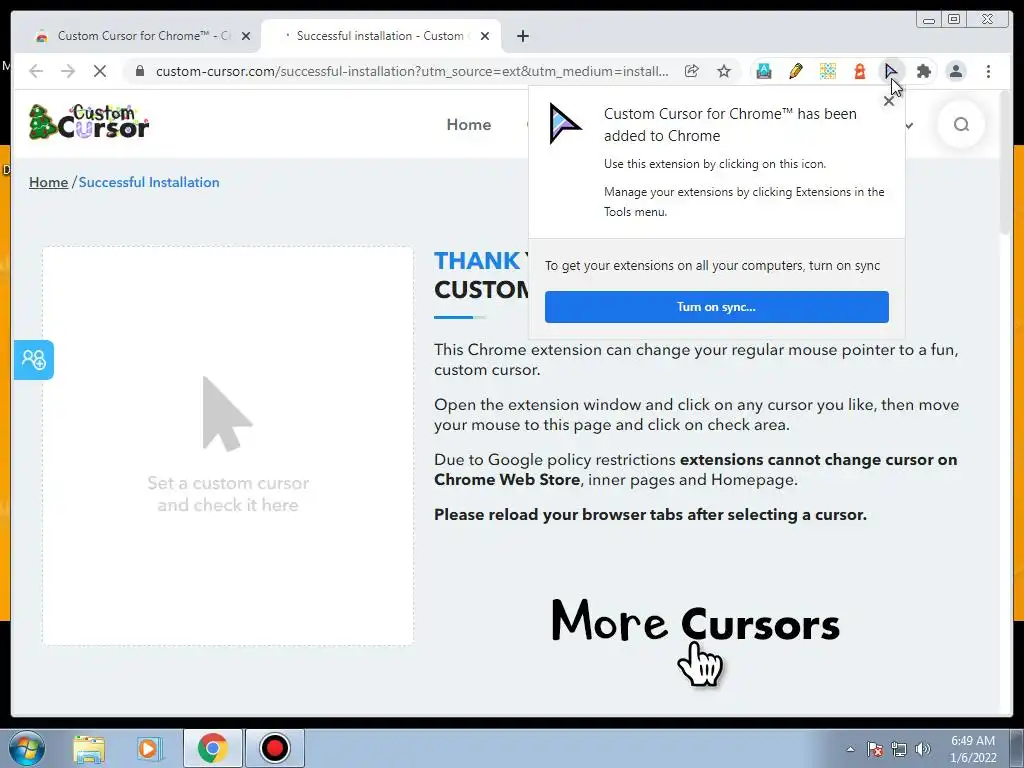This screenshot has height=768, width=1024.
Task: Expand the nav dropdown chevron near search
Action: [x=908, y=125]
